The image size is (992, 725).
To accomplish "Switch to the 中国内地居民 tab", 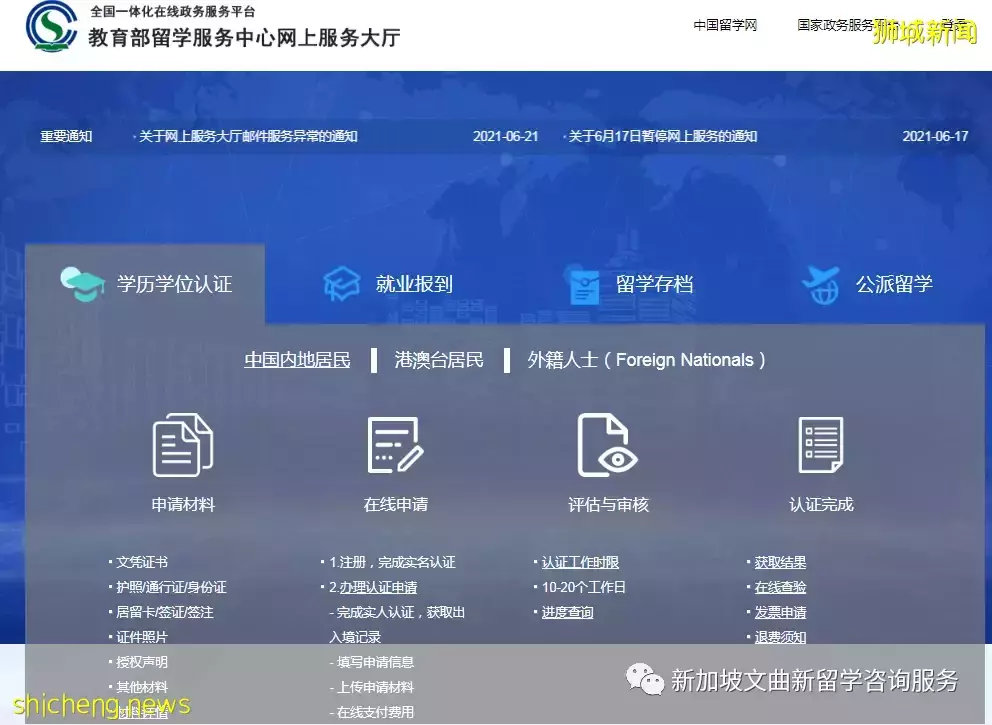I will click(x=297, y=360).
